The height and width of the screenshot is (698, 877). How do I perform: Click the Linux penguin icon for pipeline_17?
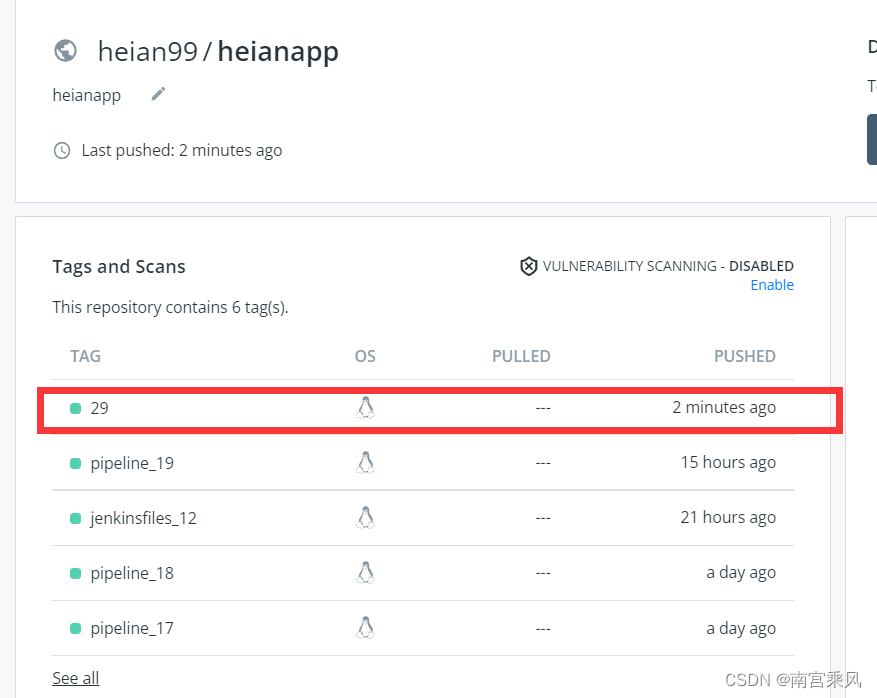365,628
